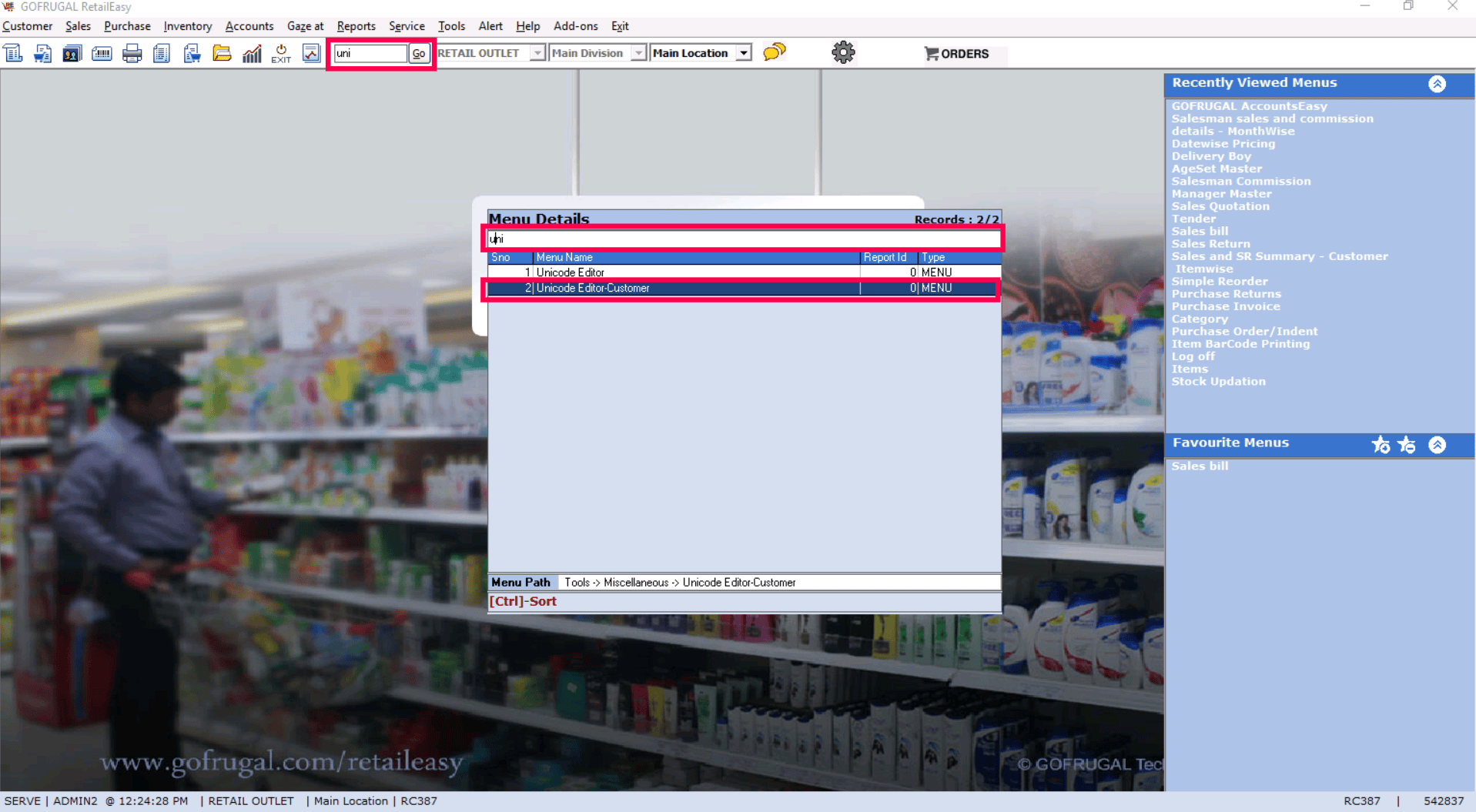Open the Inventory menu
Viewport: 1476px width, 812px height.
(x=187, y=26)
